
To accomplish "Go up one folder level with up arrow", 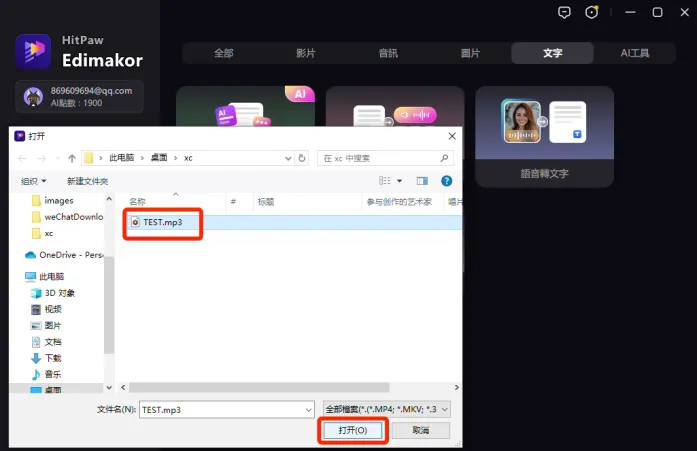I will click(x=72, y=158).
